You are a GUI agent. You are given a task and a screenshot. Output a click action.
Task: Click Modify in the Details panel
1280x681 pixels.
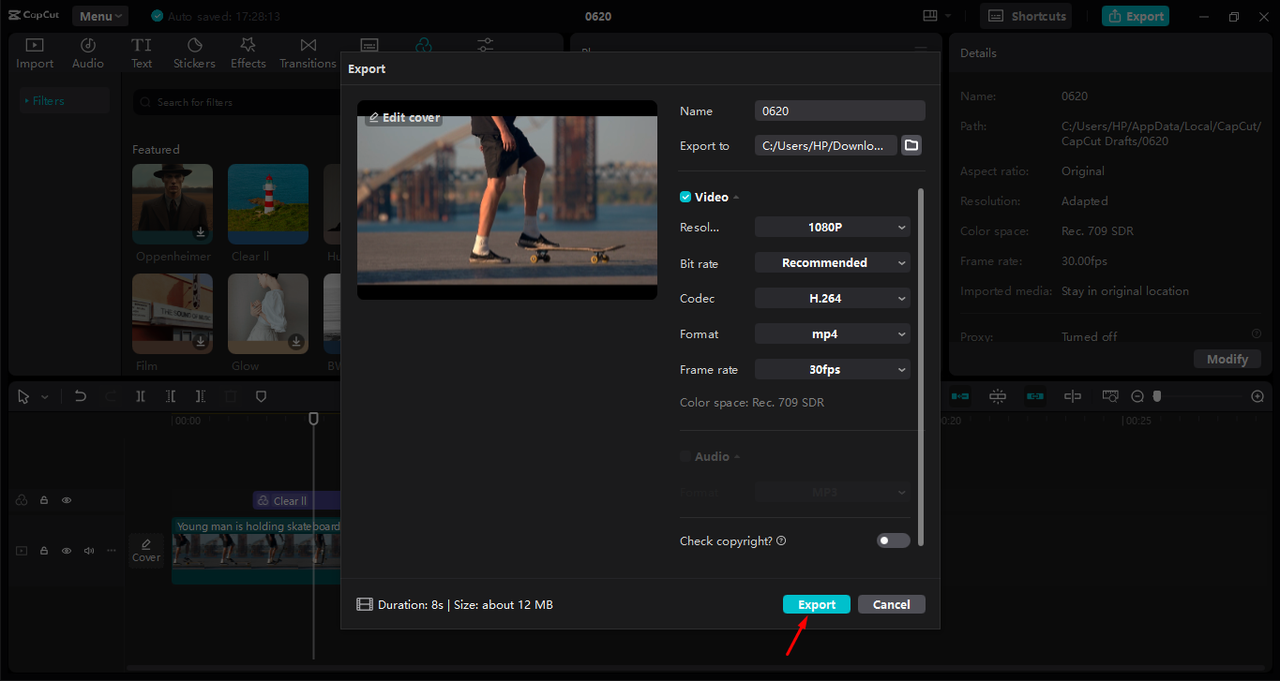coord(1227,359)
